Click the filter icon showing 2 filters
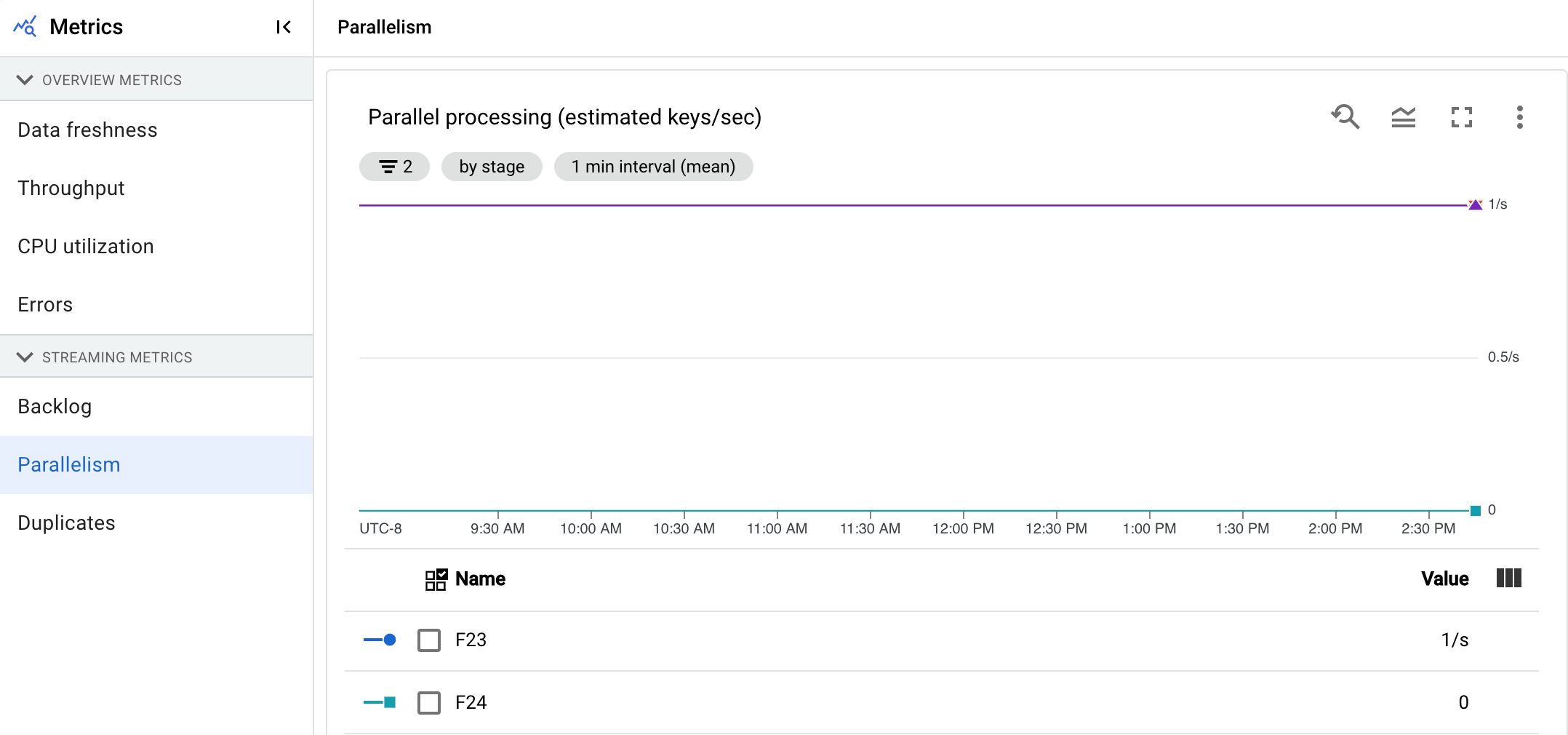This screenshot has height=735, width=1568. 394,167
